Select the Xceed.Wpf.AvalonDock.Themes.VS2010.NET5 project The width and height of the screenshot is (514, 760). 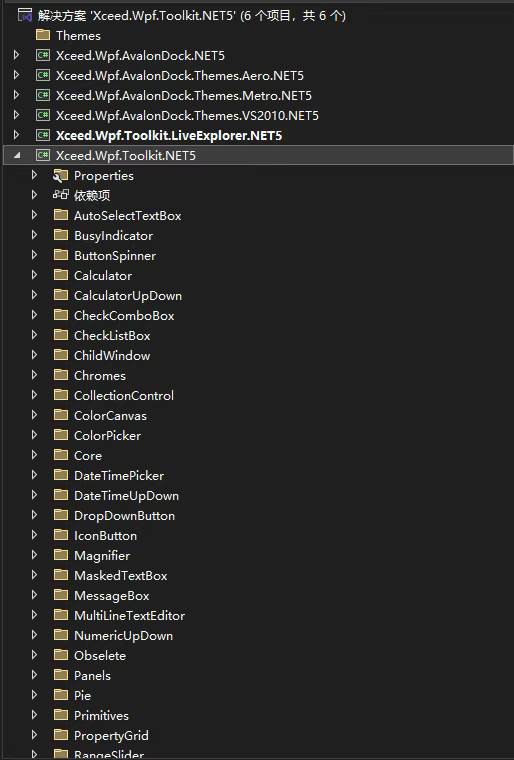coord(187,115)
